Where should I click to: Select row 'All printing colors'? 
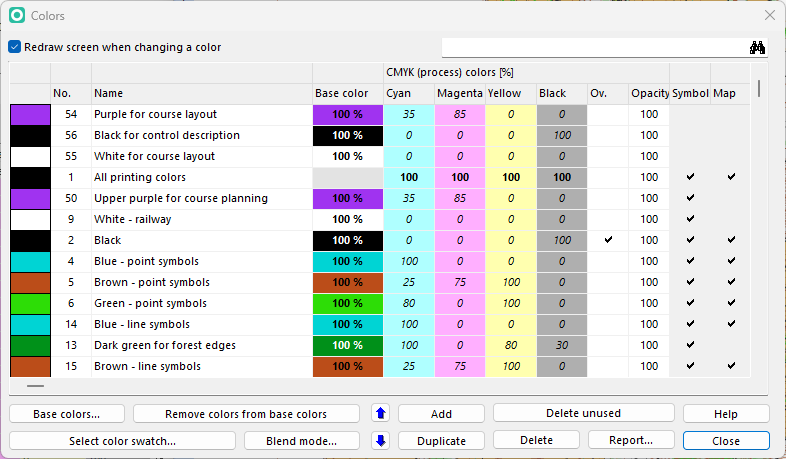coord(380,177)
